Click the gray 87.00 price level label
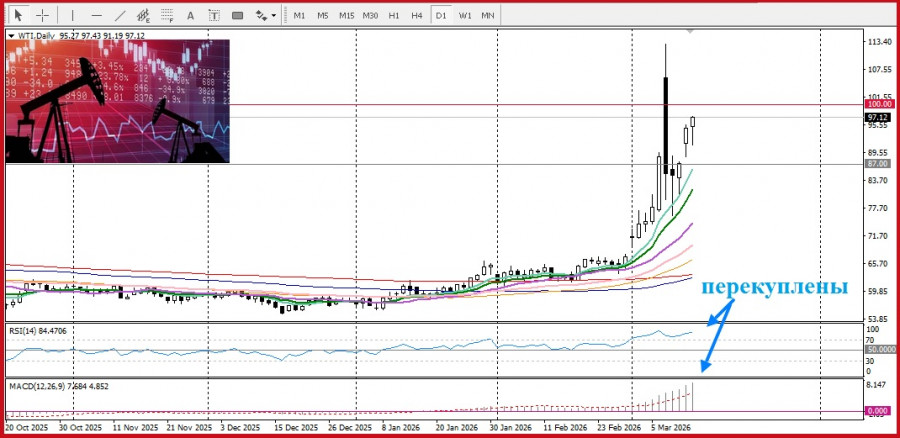This screenshot has width=900, height=438. tap(878, 163)
